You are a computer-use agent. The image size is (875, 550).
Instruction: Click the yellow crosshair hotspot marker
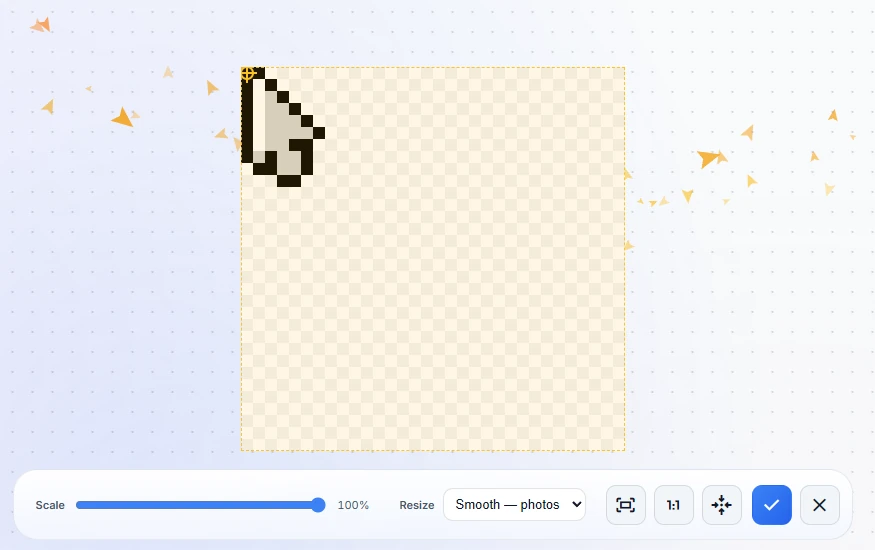pos(248,74)
